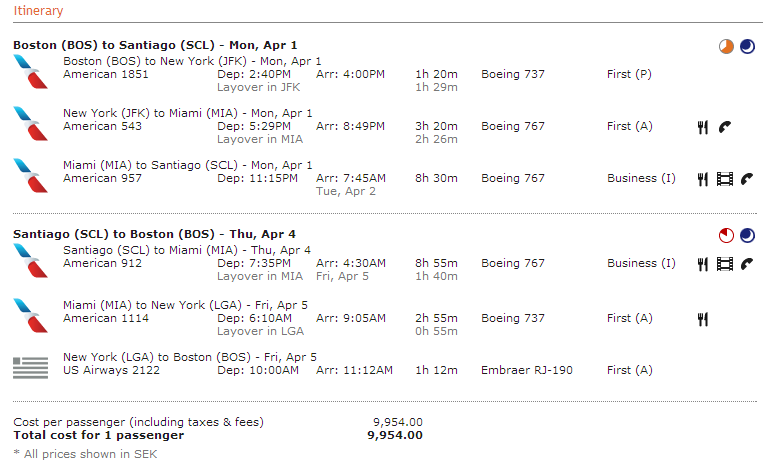This screenshot has width=778, height=460.
Task: Click the blue moon icon beside Boston to Santiago
Action: click(x=747, y=46)
